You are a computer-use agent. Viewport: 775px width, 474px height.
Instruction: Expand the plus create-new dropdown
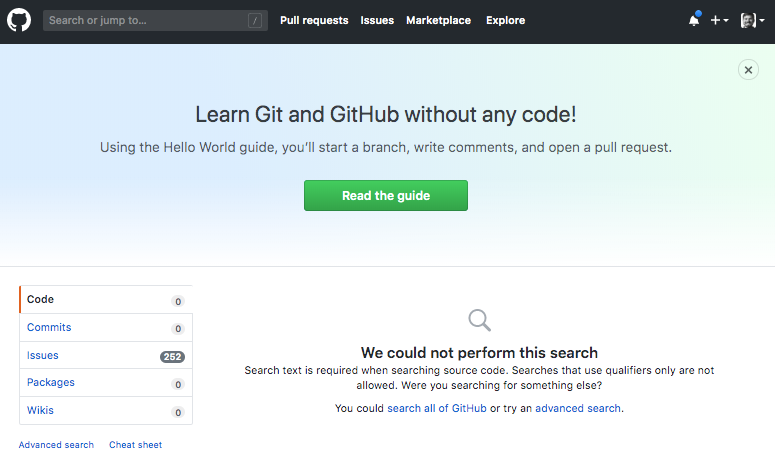click(x=719, y=20)
